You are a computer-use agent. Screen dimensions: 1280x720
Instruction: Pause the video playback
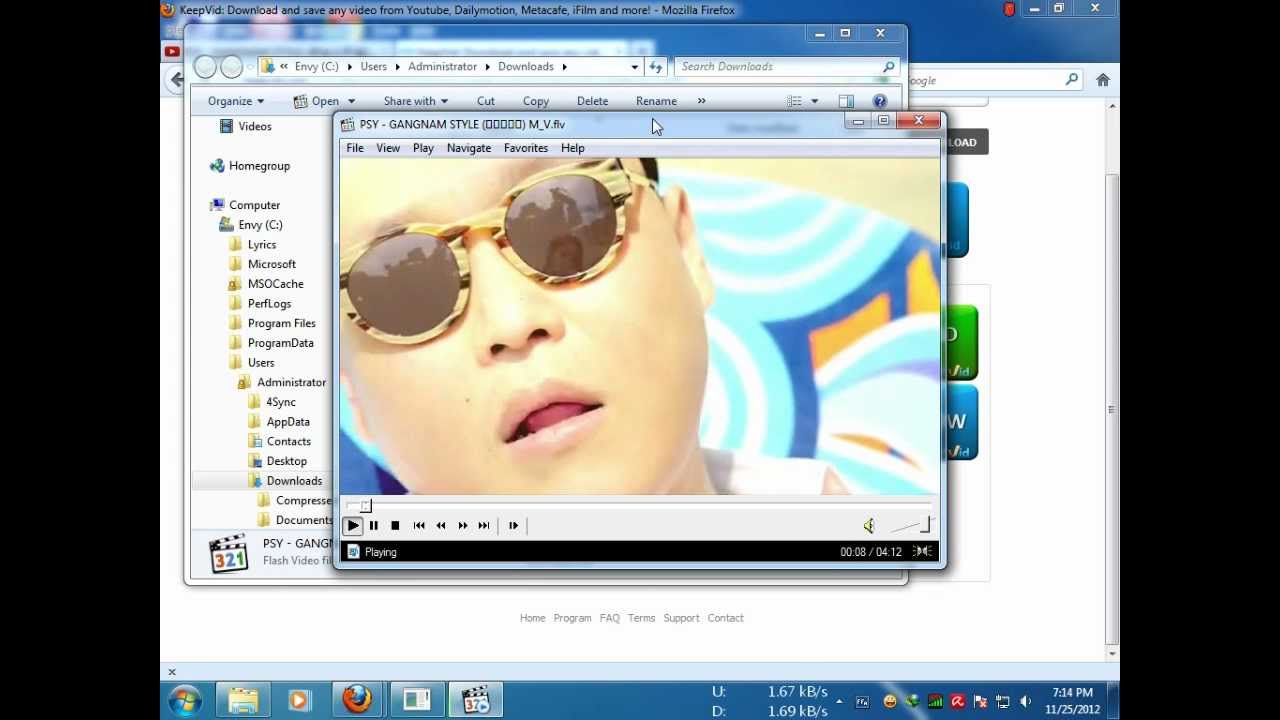(x=373, y=525)
